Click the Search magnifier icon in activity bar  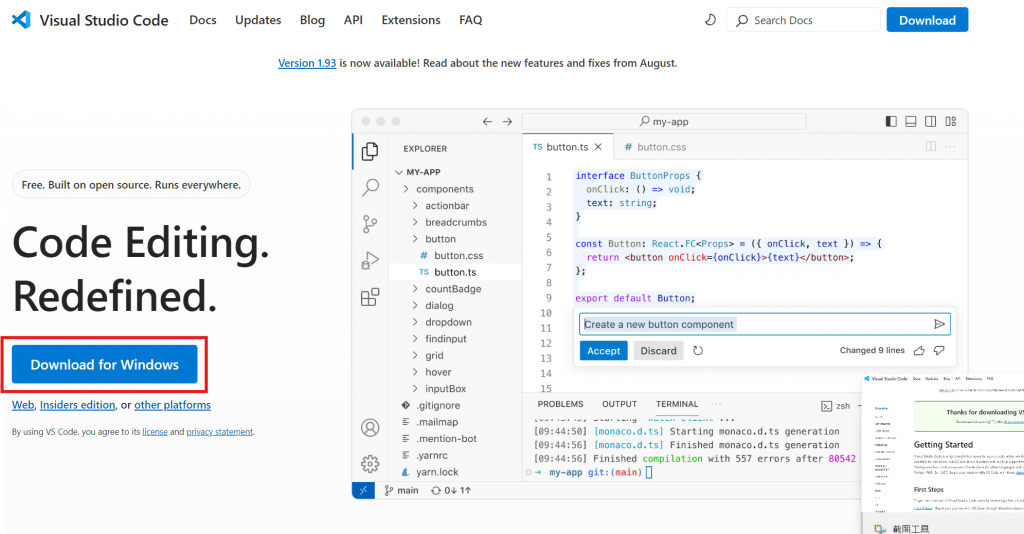click(x=370, y=188)
